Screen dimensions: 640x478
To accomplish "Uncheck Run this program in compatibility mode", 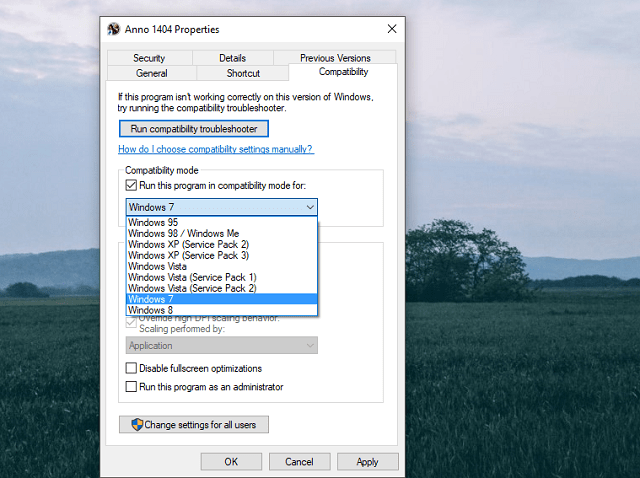I will [131, 185].
